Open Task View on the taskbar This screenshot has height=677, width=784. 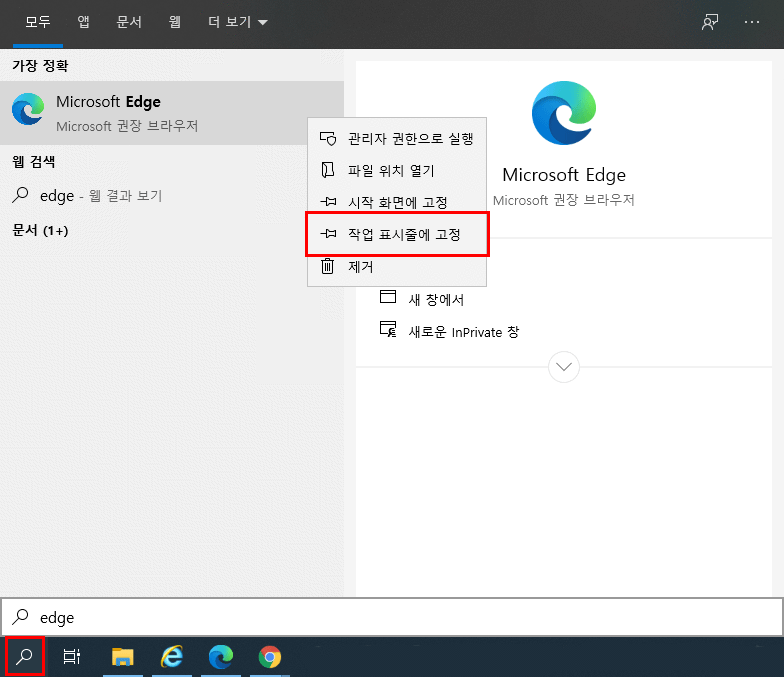coord(72,656)
